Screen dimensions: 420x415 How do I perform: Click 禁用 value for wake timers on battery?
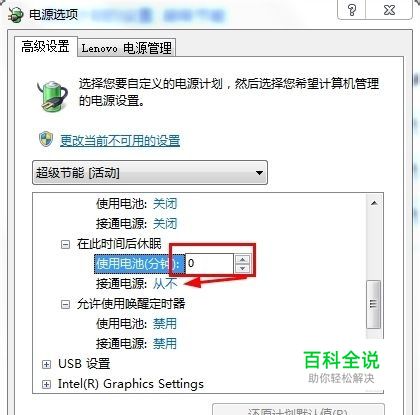click(165, 324)
